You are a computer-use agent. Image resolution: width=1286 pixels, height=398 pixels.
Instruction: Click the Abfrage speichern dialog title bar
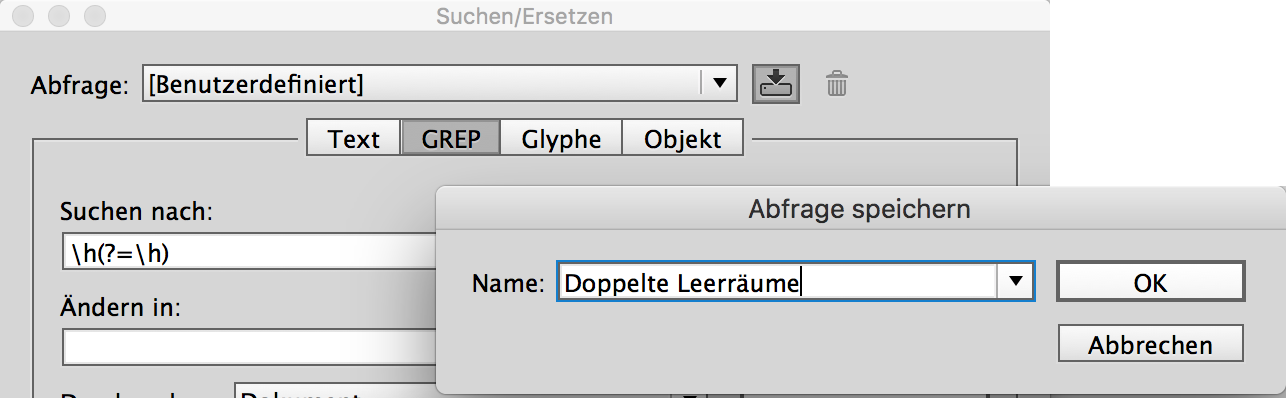click(860, 209)
